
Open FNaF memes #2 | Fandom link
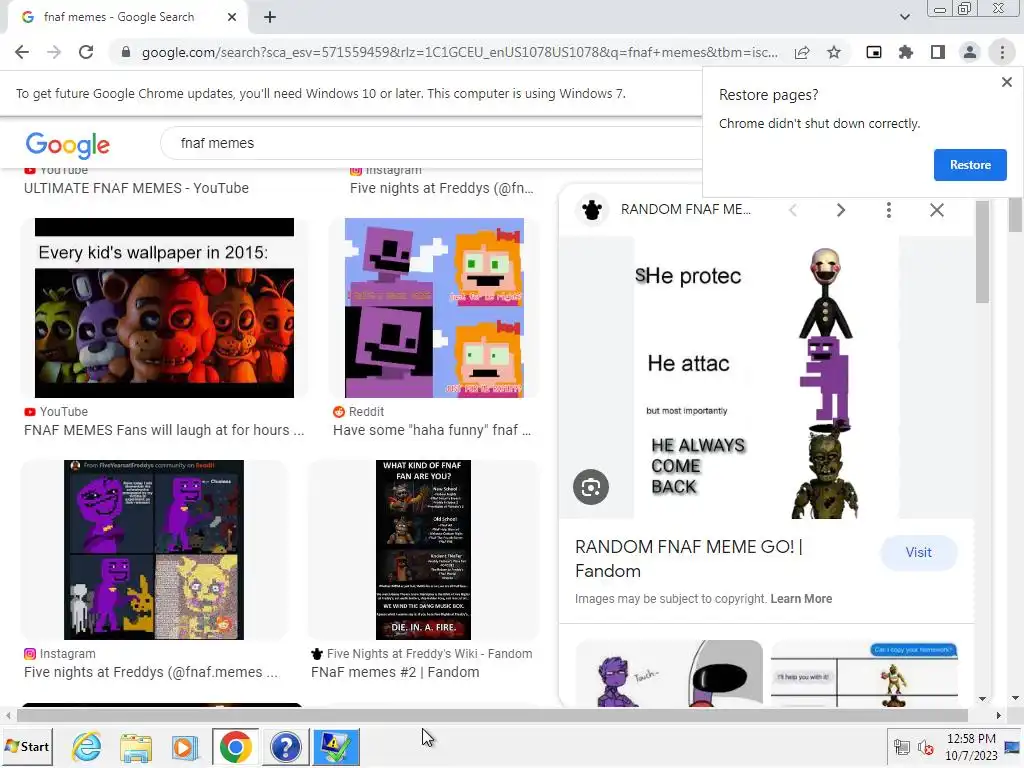[395, 673]
